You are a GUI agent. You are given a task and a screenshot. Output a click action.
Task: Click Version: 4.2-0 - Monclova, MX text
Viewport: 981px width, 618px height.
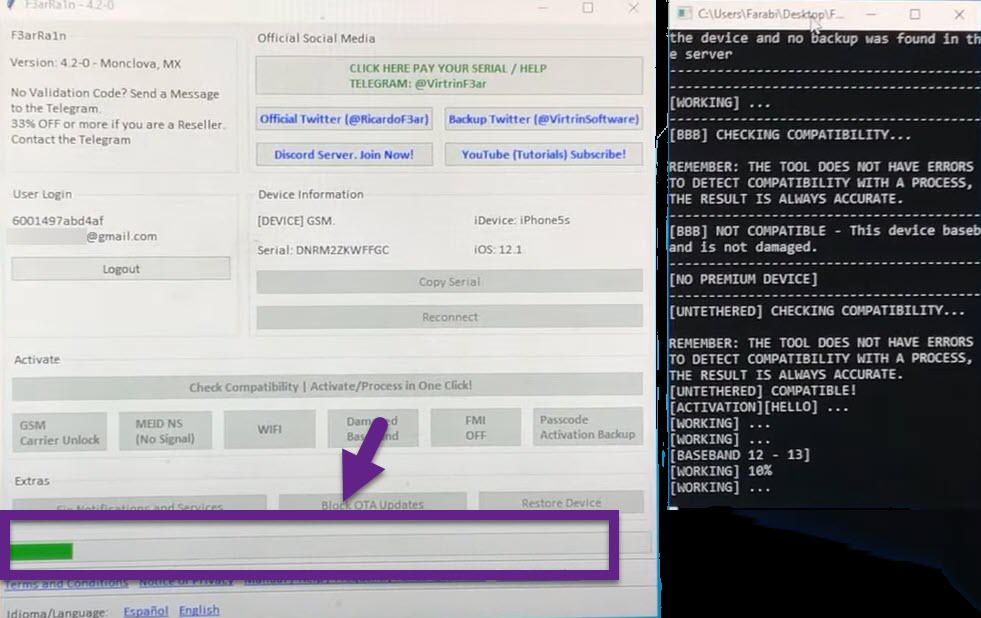96,63
